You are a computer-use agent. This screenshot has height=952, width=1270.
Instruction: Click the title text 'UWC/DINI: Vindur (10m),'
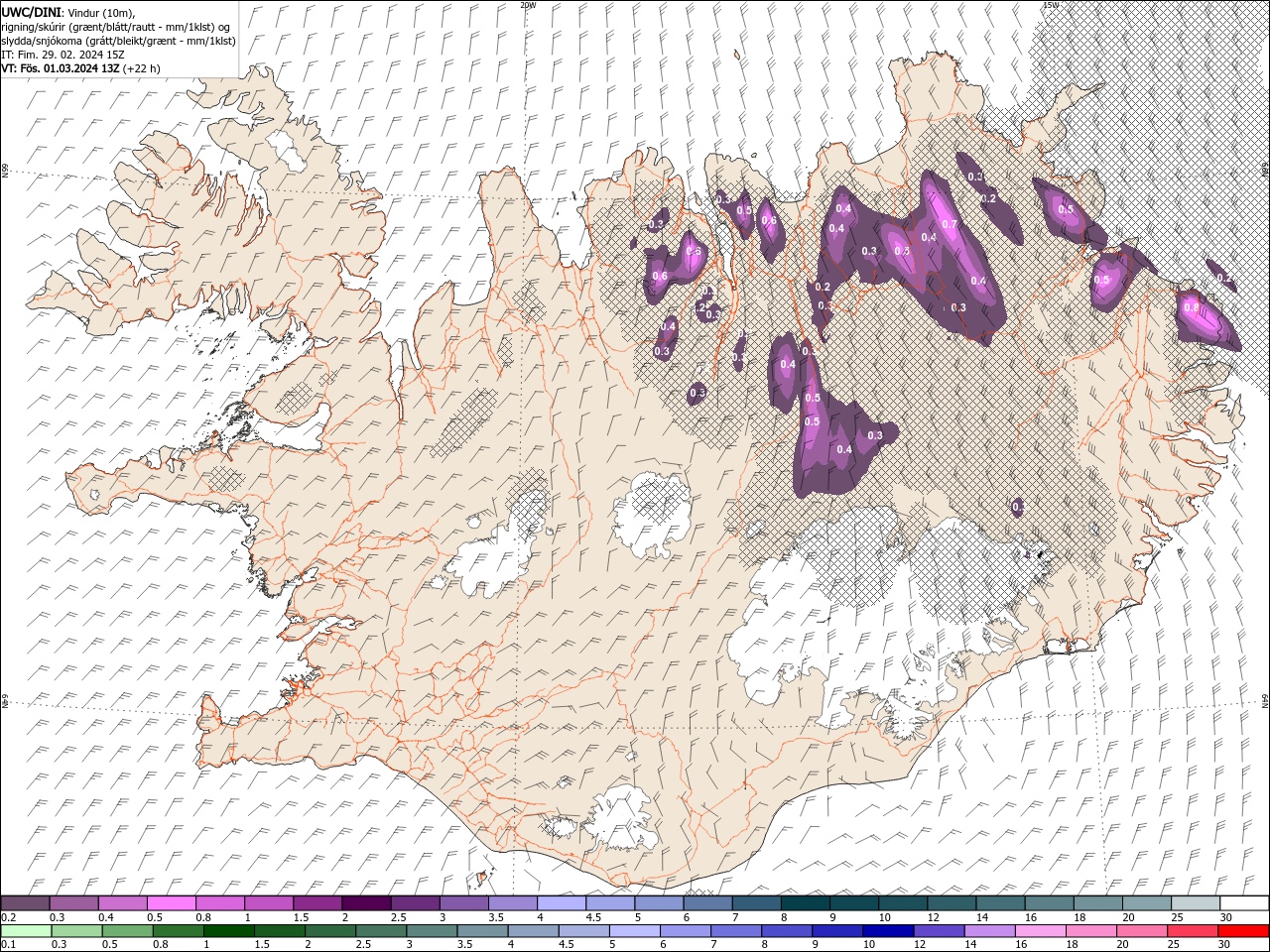pyautogui.click(x=68, y=12)
